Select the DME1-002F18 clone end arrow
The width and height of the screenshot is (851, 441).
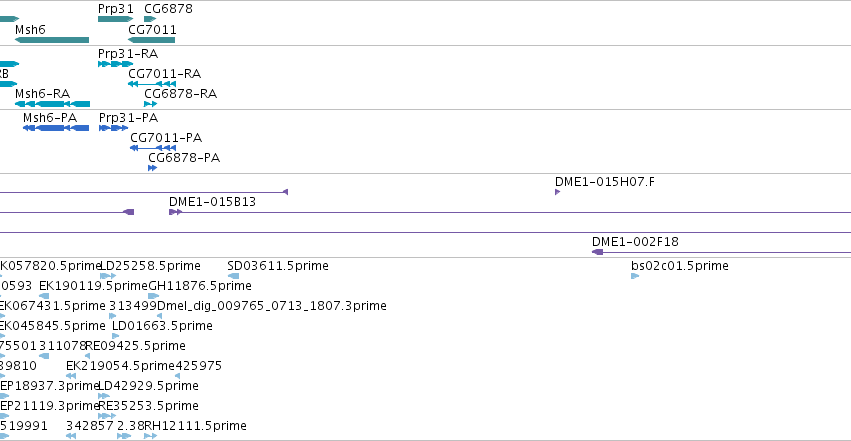click(x=598, y=252)
